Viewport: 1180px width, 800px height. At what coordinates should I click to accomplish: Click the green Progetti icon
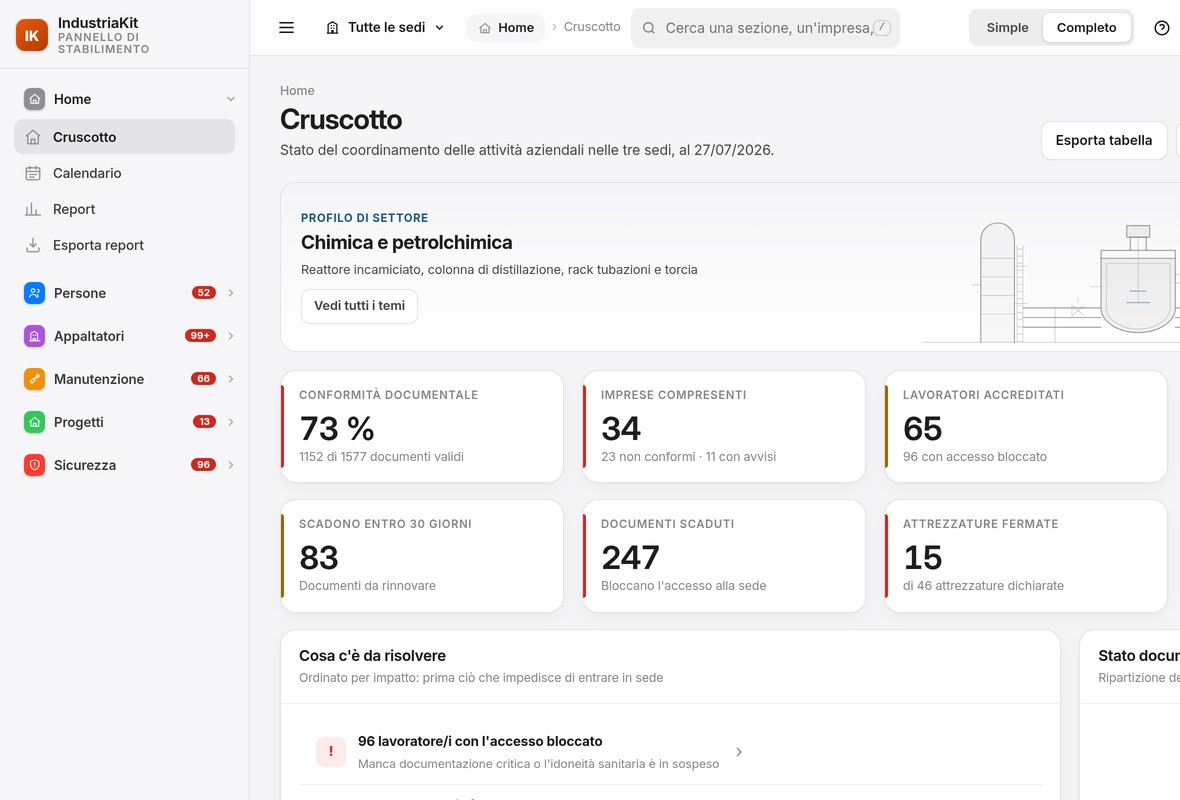pos(35,421)
